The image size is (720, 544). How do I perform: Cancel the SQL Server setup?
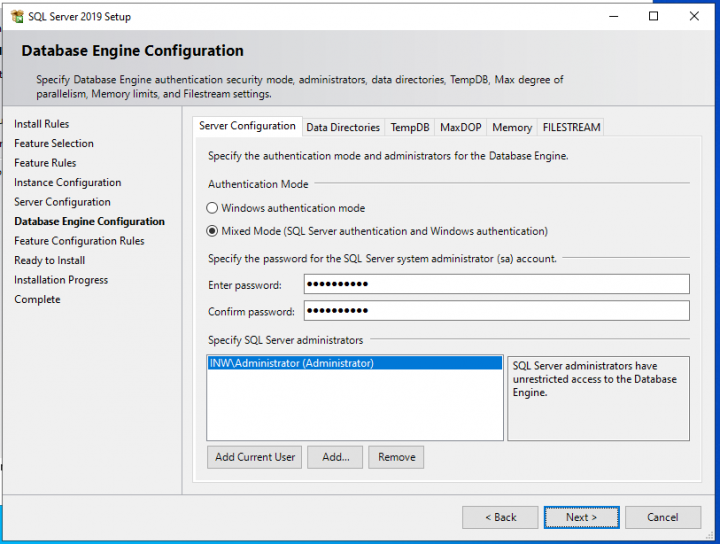coord(663,517)
